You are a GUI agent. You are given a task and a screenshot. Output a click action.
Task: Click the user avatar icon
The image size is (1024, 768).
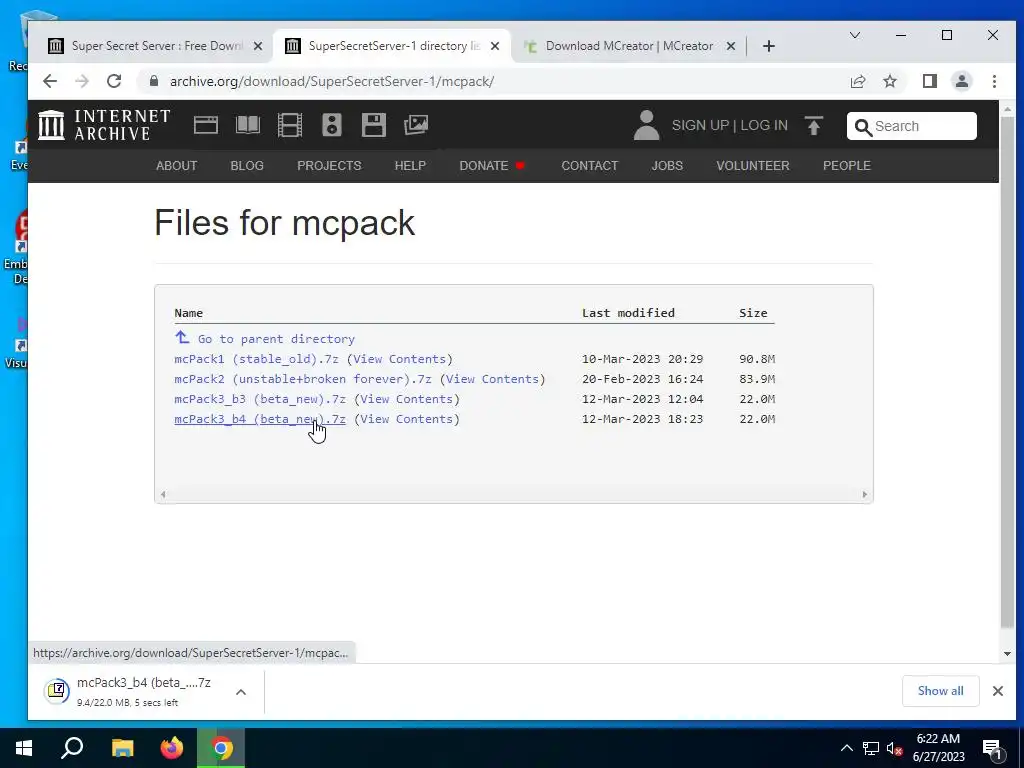click(x=647, y=125)
